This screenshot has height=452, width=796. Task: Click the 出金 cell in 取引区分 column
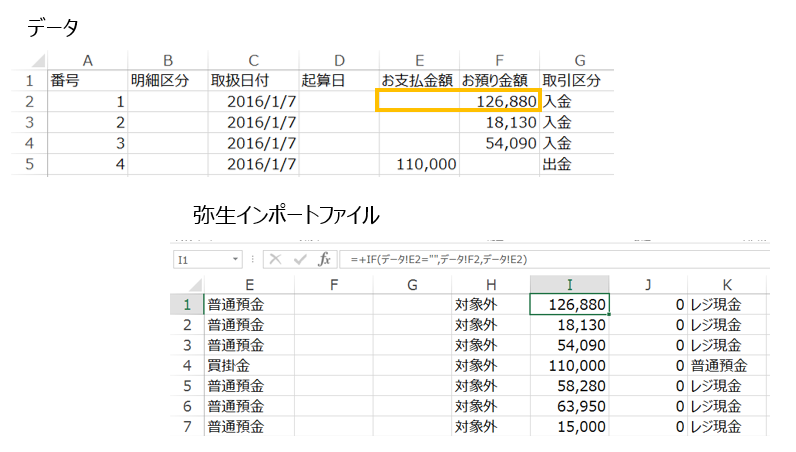(577, 164)
